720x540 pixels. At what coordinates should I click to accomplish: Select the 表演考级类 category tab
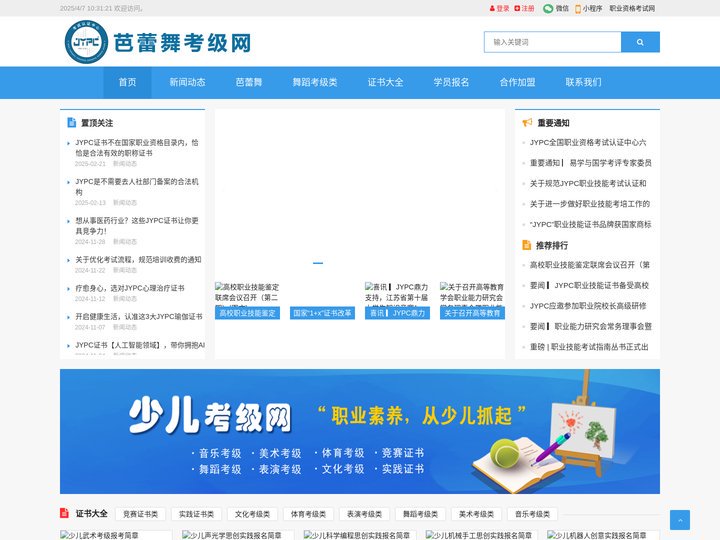click(x=364, y=514)
